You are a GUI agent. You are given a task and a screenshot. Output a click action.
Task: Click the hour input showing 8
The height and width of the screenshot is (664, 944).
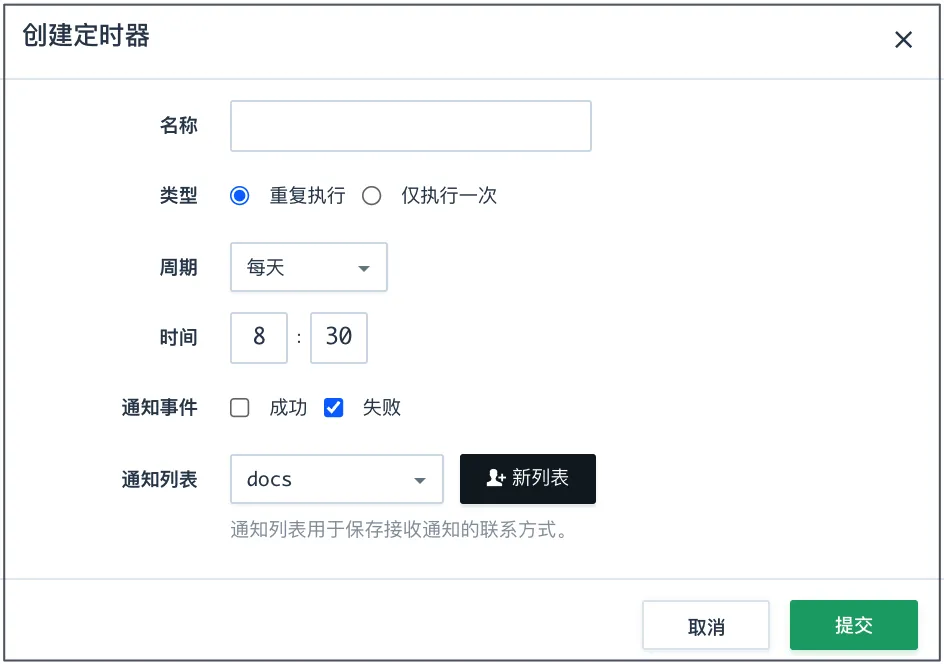click(x=258, y=337)
